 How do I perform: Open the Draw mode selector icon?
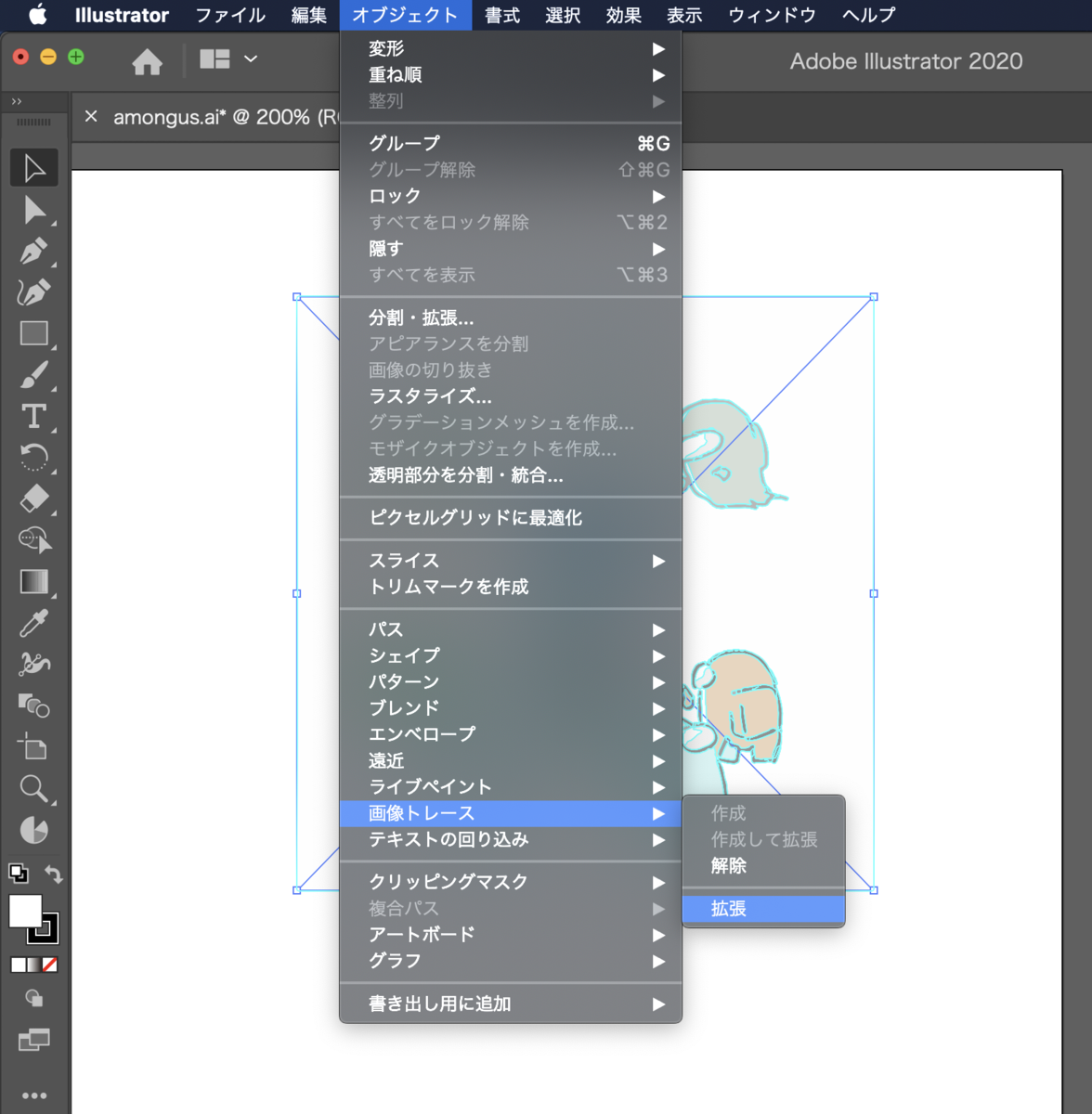click(x=34, y=998)
